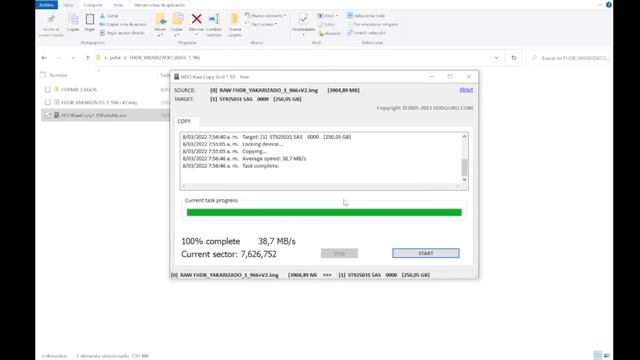Go forward with Explorer's right arrow

(x=58, y=58)
